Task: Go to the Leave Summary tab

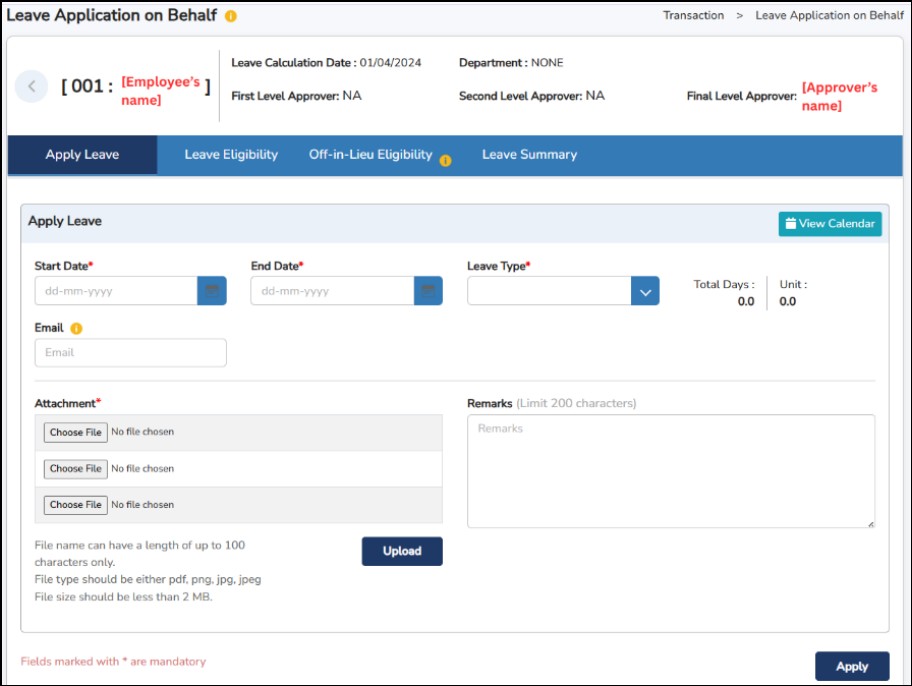Action: click(529, 155)
